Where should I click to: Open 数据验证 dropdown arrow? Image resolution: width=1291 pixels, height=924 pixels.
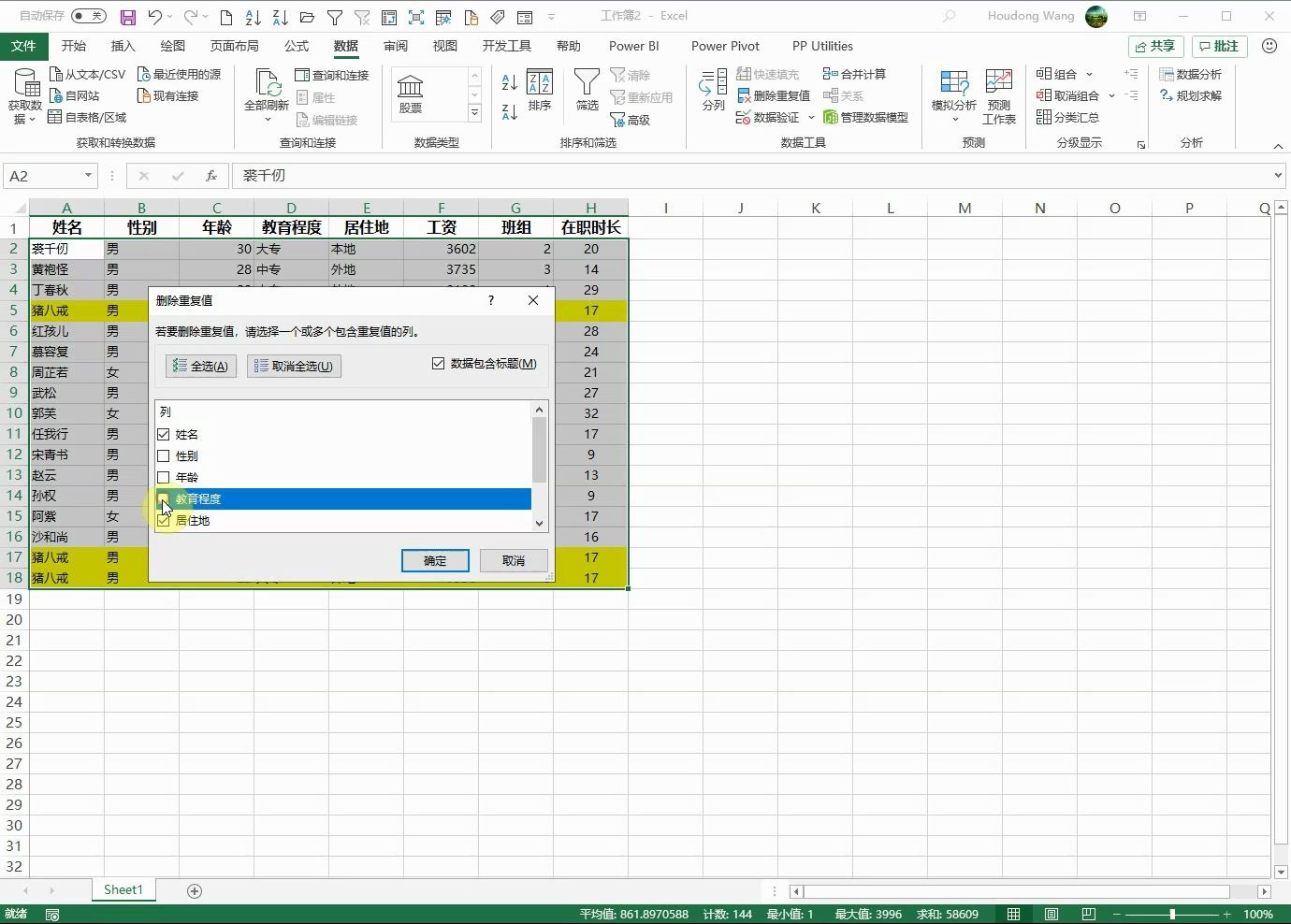811,118
